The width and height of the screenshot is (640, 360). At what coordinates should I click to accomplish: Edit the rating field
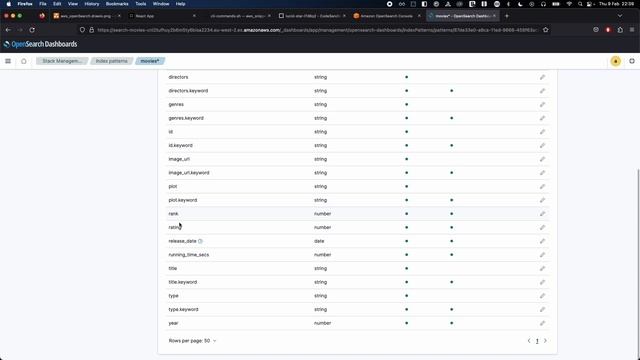click(542, 227)
